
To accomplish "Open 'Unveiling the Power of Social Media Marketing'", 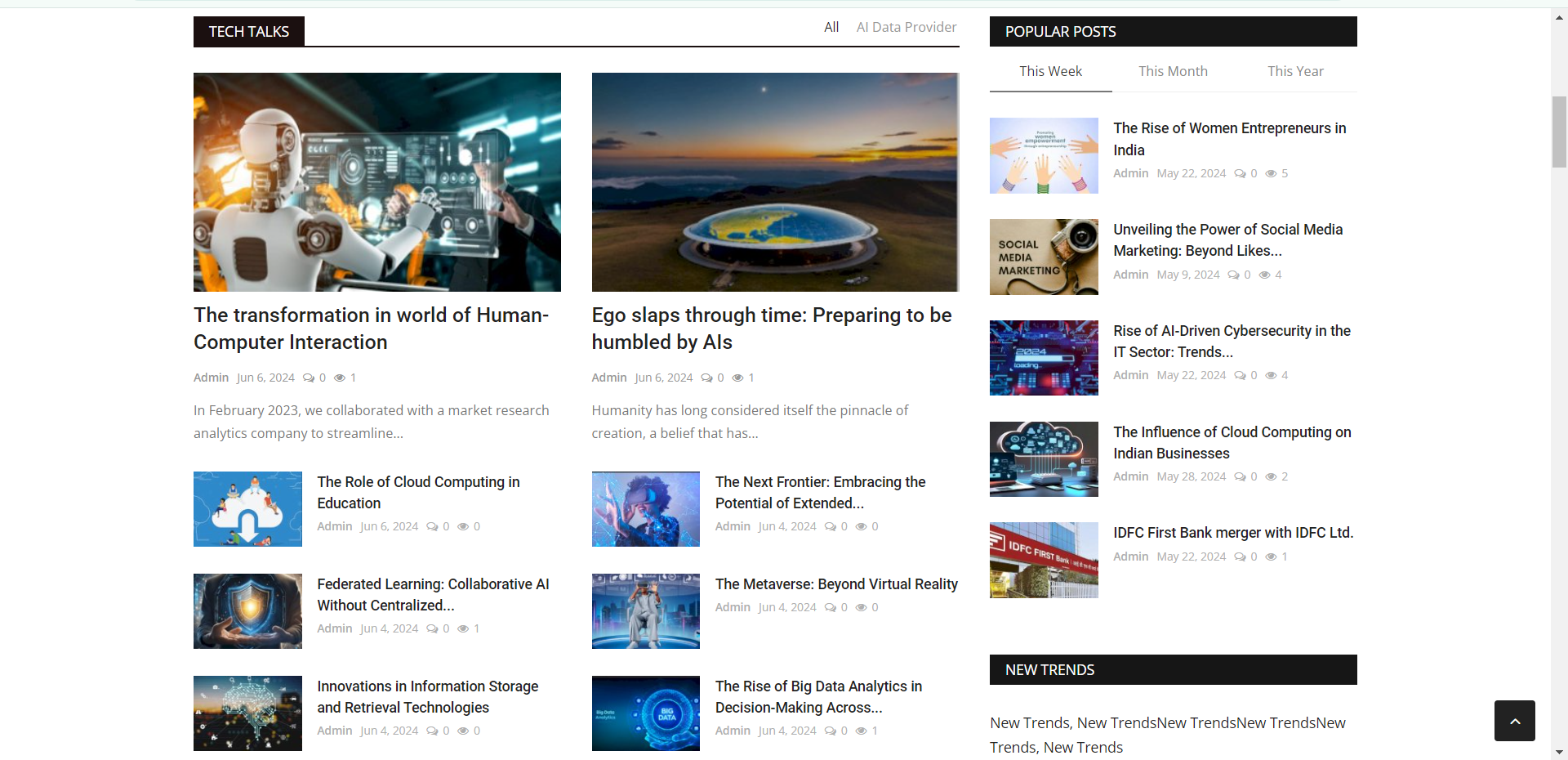I will (x=1228, y=240).
